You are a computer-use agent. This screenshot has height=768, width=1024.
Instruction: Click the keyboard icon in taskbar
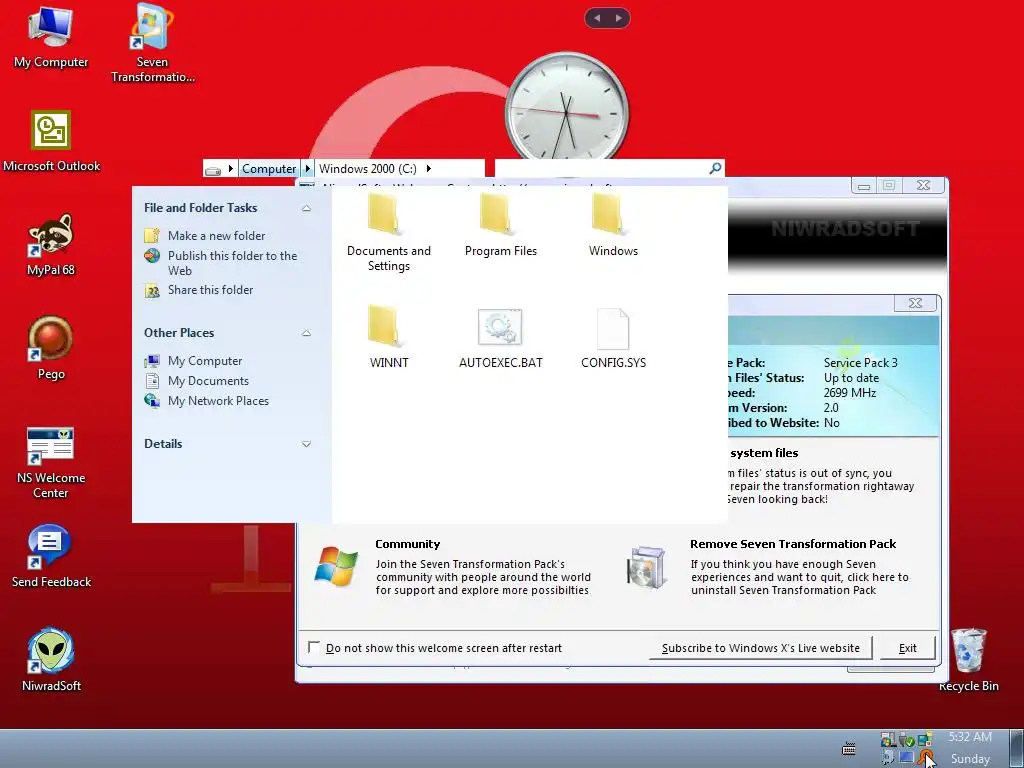point(849,749)
